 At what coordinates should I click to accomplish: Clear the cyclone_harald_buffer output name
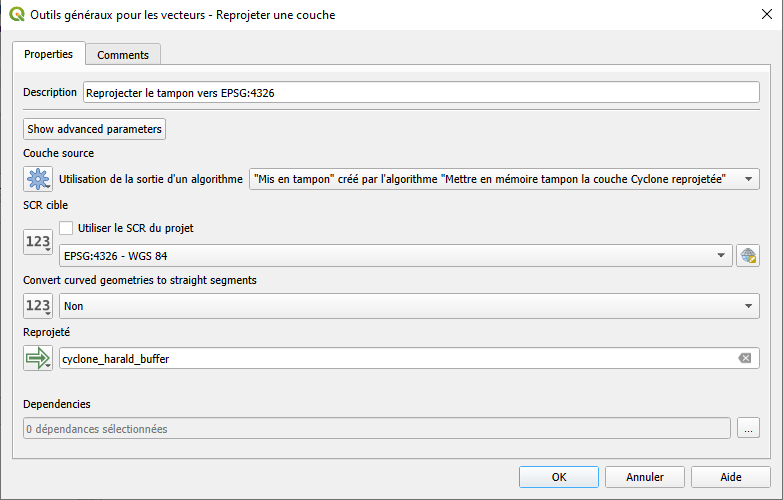coord(744,358)
